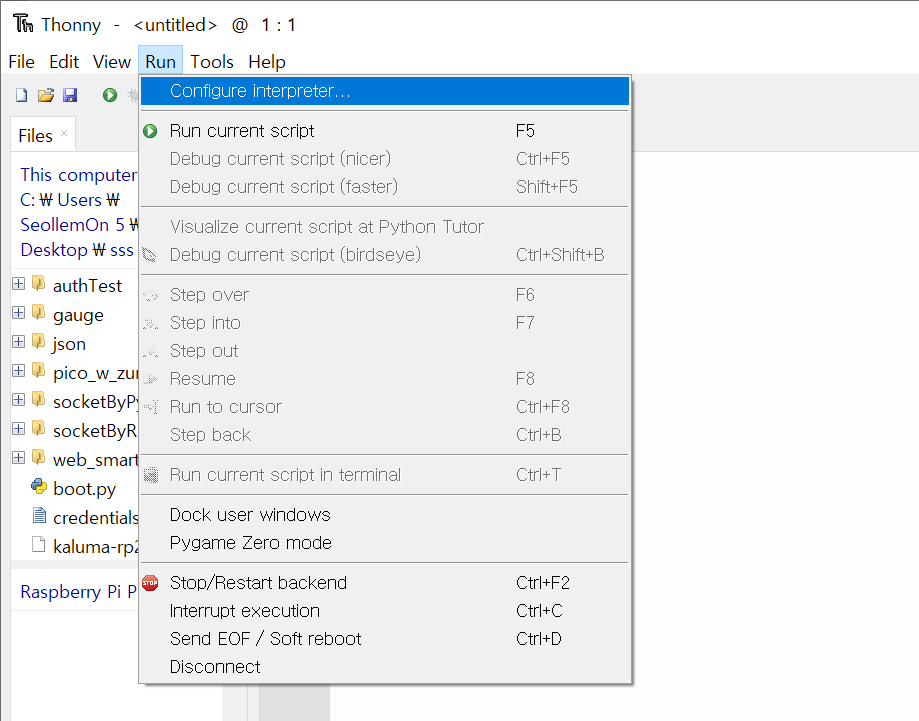Expand the pico_w_zu folder
Image resolution: width=919 pixels, height=721 pixels.
19,370
